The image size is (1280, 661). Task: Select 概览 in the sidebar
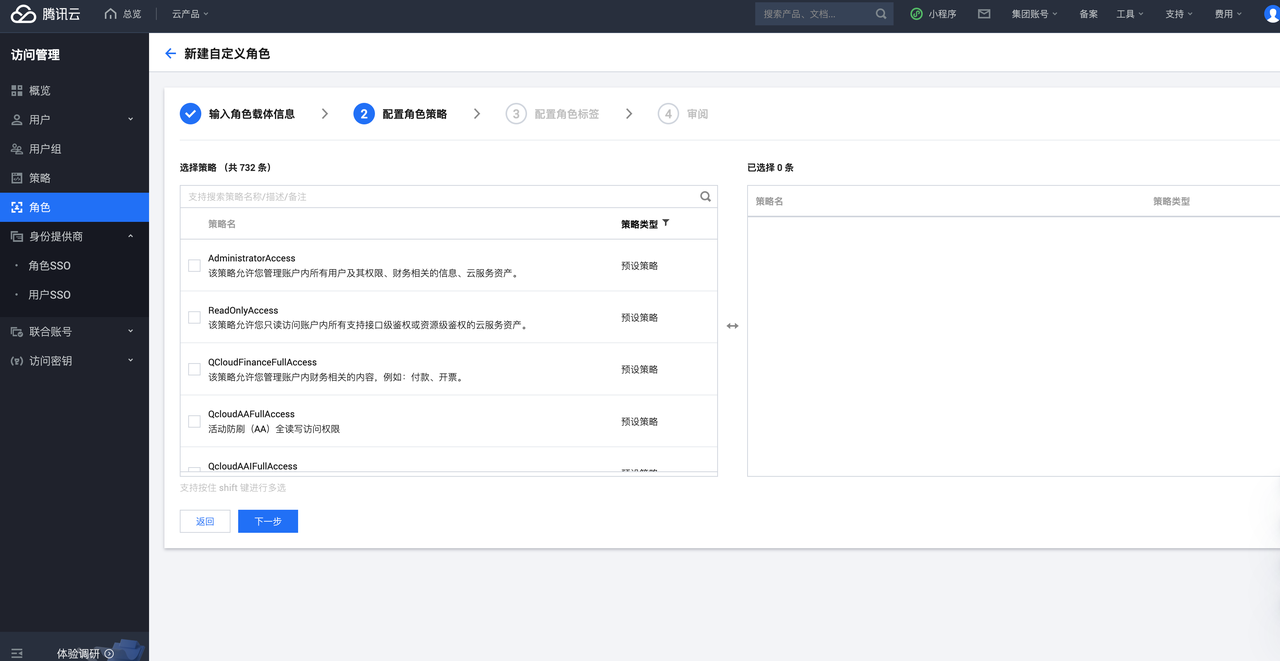(74, 90)
